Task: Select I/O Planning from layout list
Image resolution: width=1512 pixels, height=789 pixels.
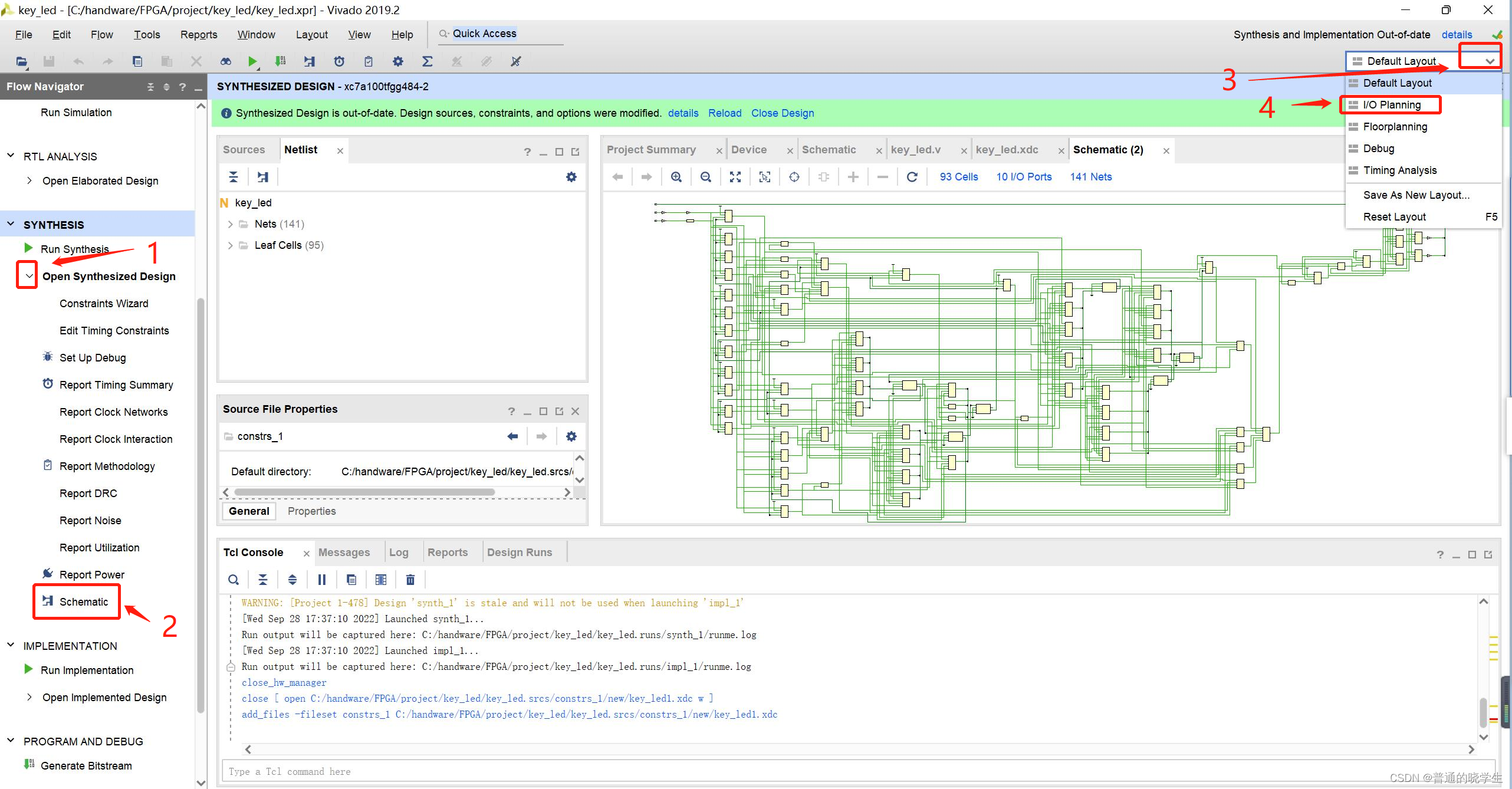Action: click(1392, 105)
